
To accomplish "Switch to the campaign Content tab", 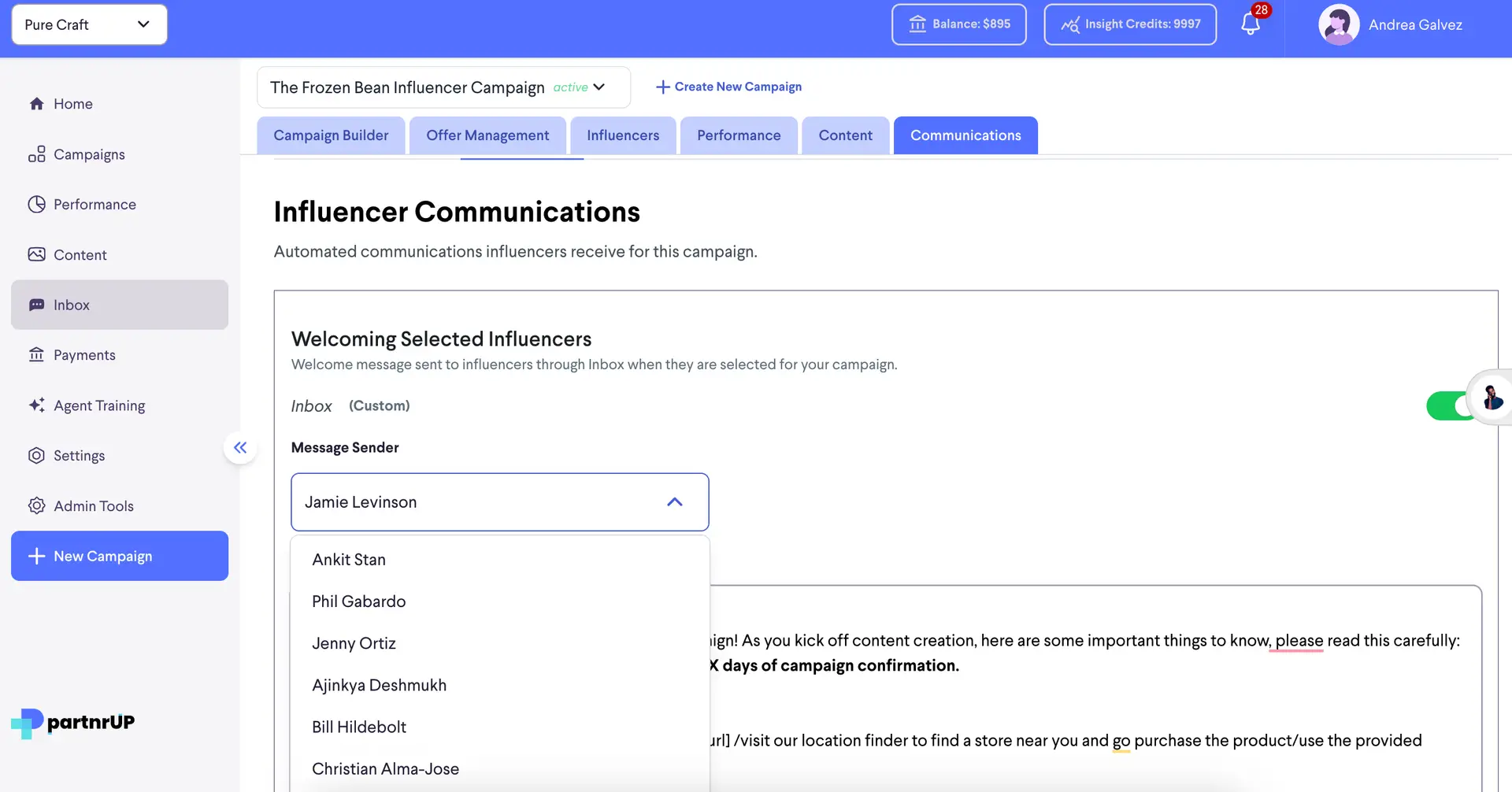I will click(x=845, y=135).
